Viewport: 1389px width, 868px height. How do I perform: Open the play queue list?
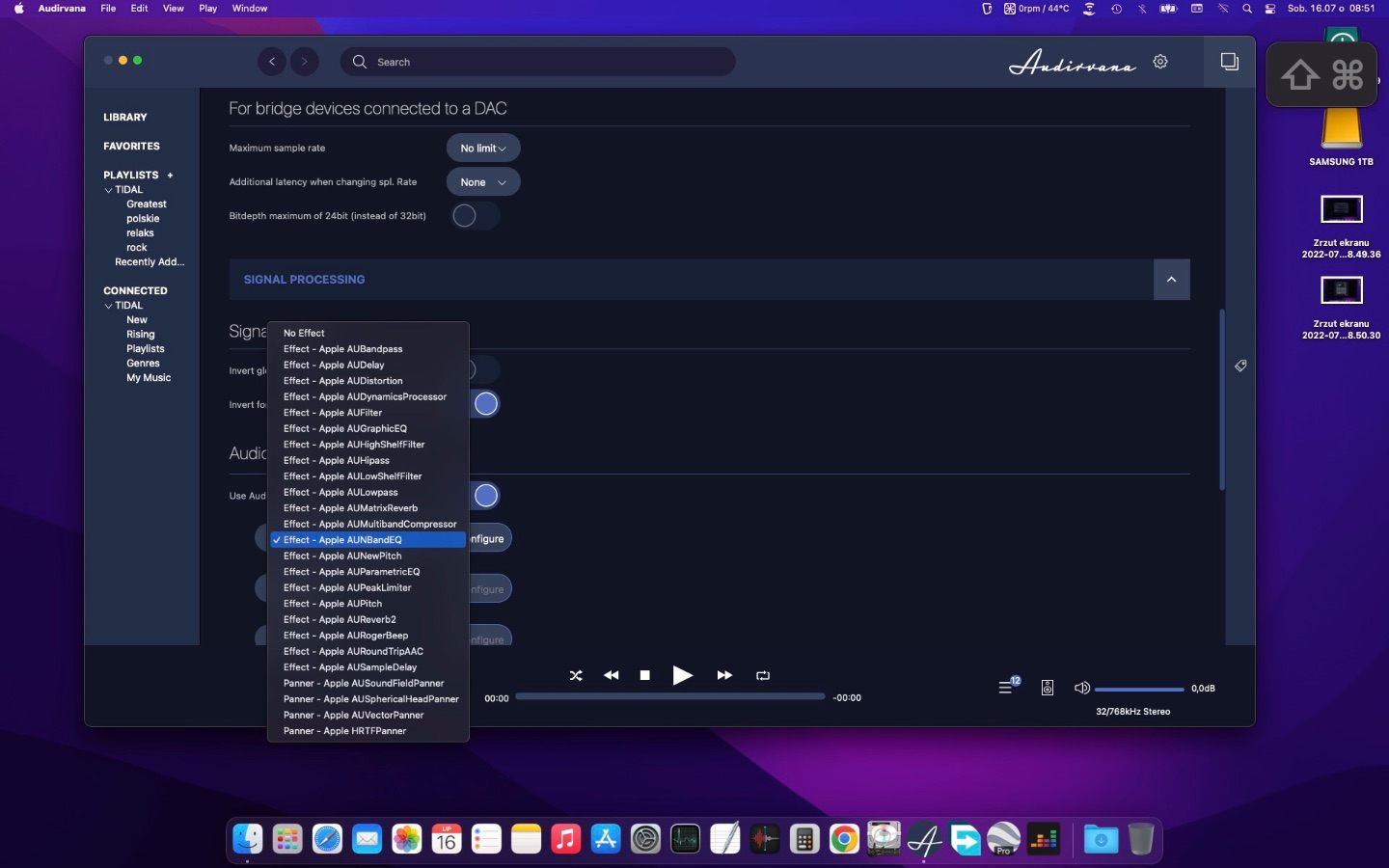pos(1006,688)
